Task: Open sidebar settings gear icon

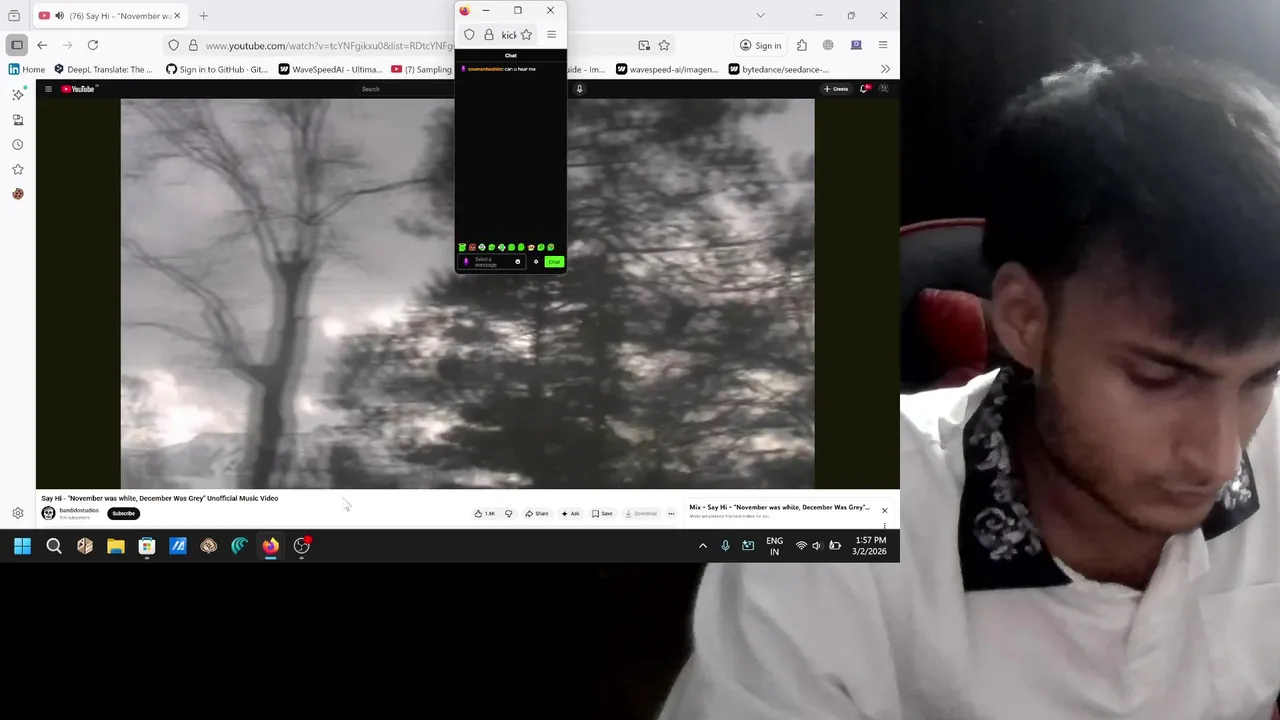Action: (18, 513)
